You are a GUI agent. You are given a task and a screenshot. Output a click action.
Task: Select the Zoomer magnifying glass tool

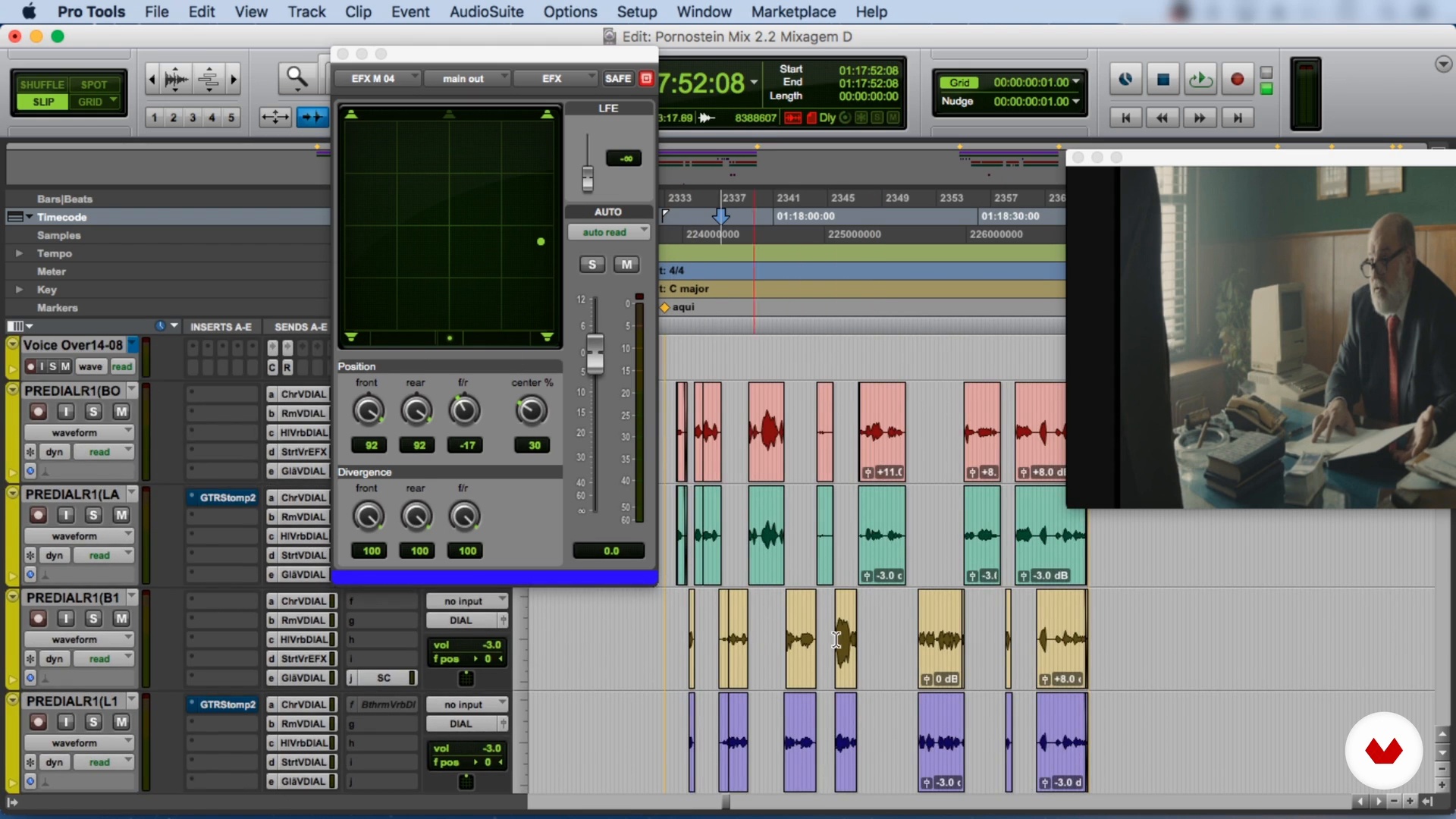pos(297,77)
